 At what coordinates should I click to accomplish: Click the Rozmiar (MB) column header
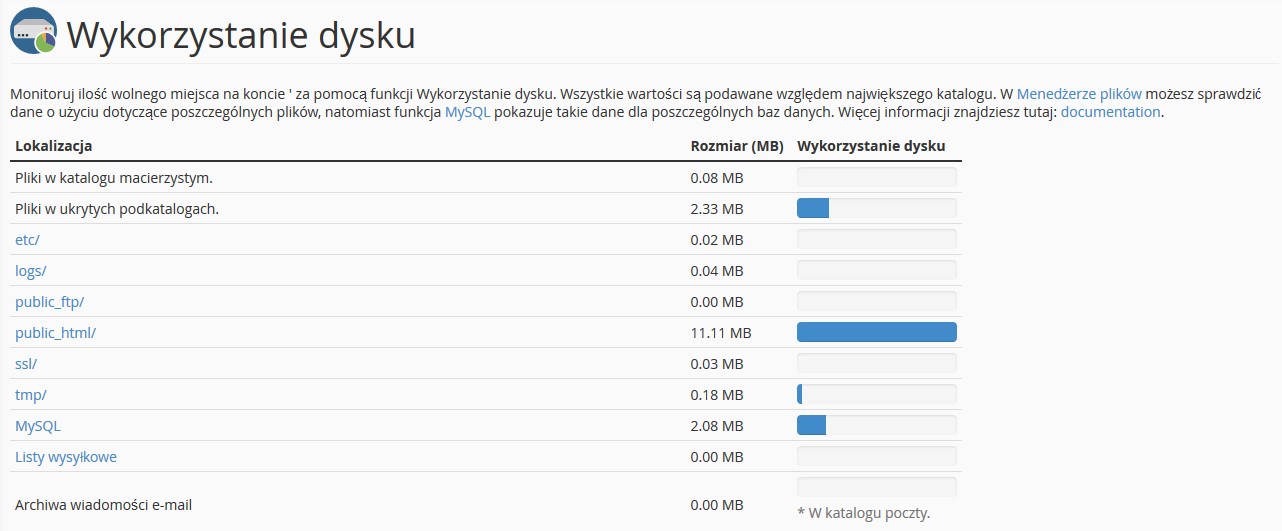point(737,146)
